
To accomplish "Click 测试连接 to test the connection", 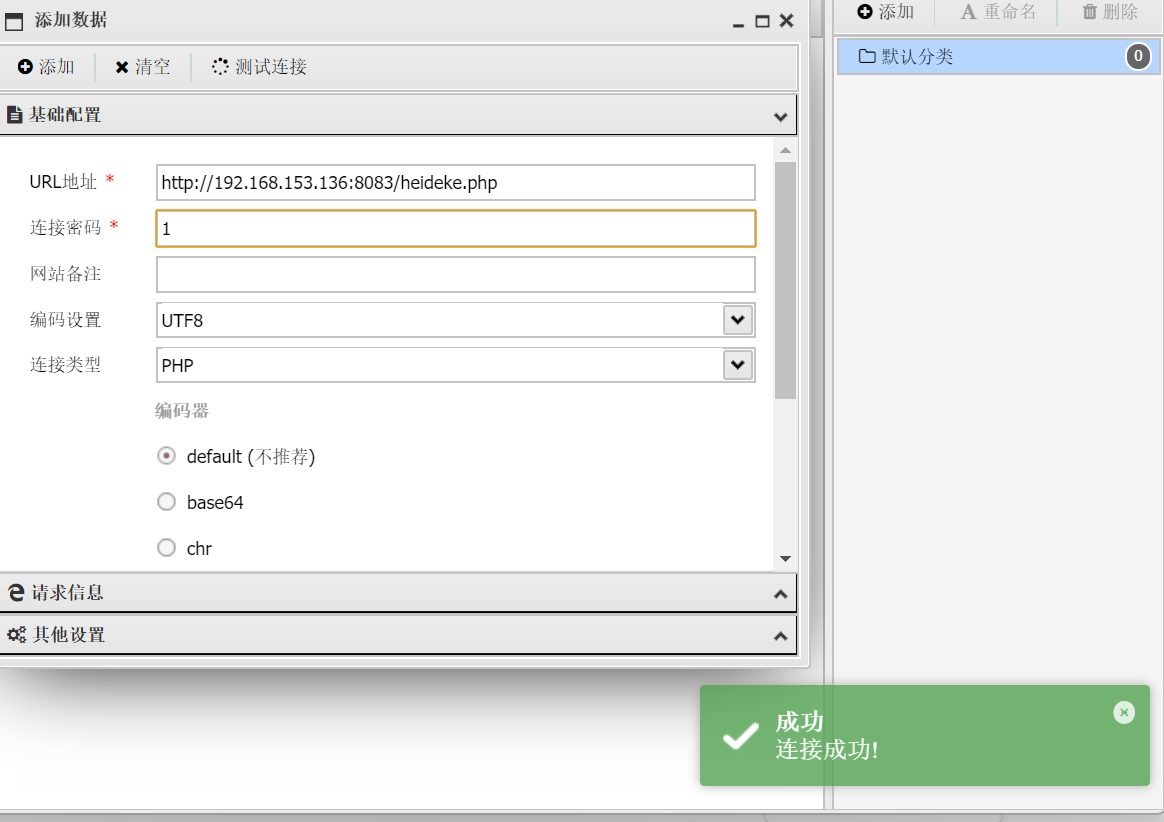I will (259, 67).
